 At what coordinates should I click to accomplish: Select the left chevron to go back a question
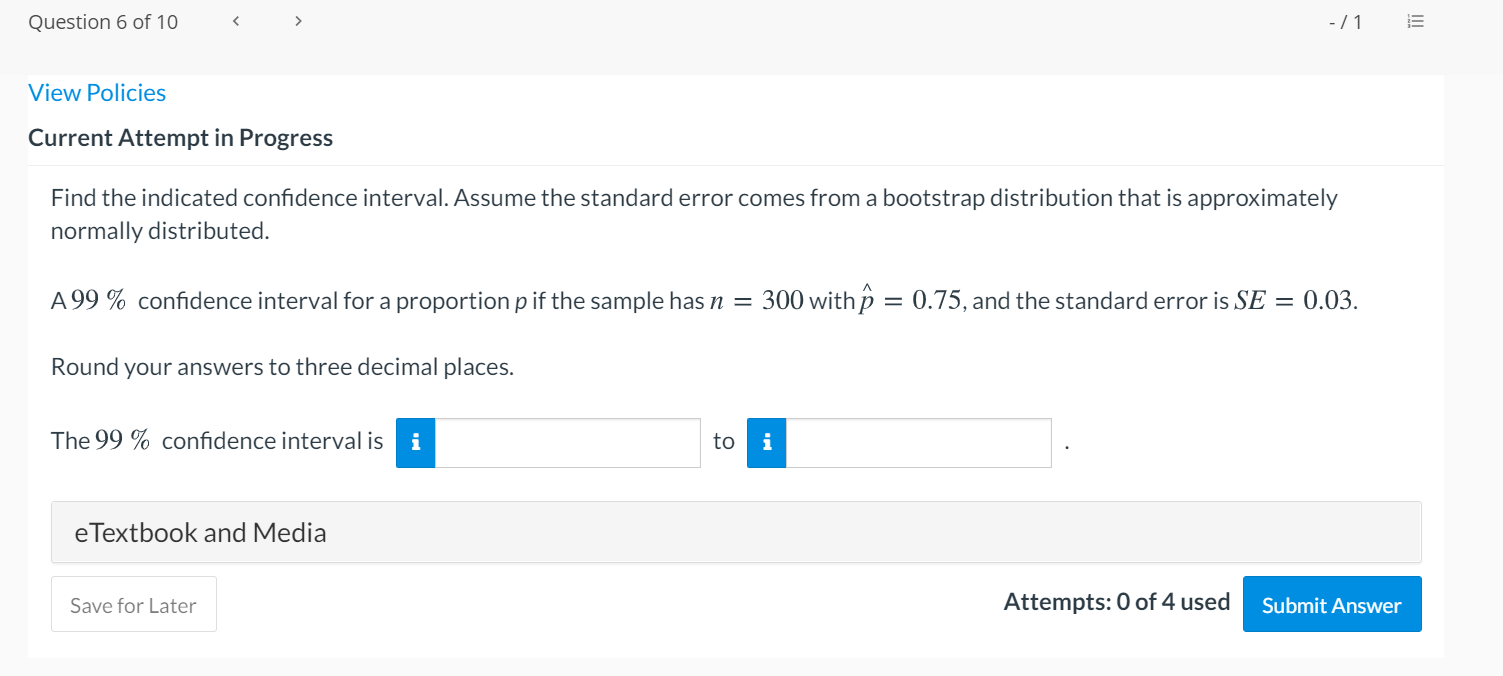coord(235,20)
